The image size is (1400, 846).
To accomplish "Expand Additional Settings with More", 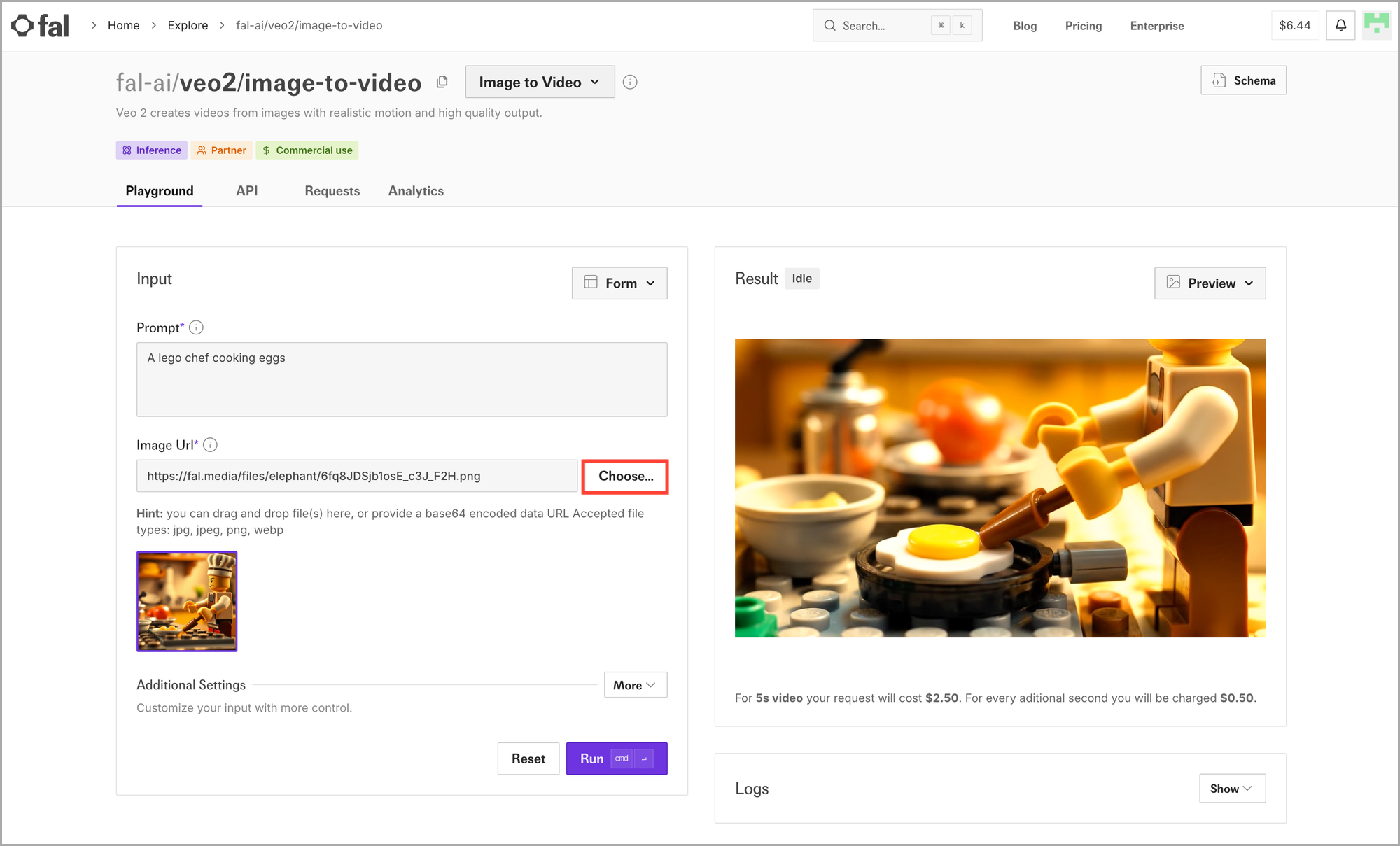I will point(635,685).
